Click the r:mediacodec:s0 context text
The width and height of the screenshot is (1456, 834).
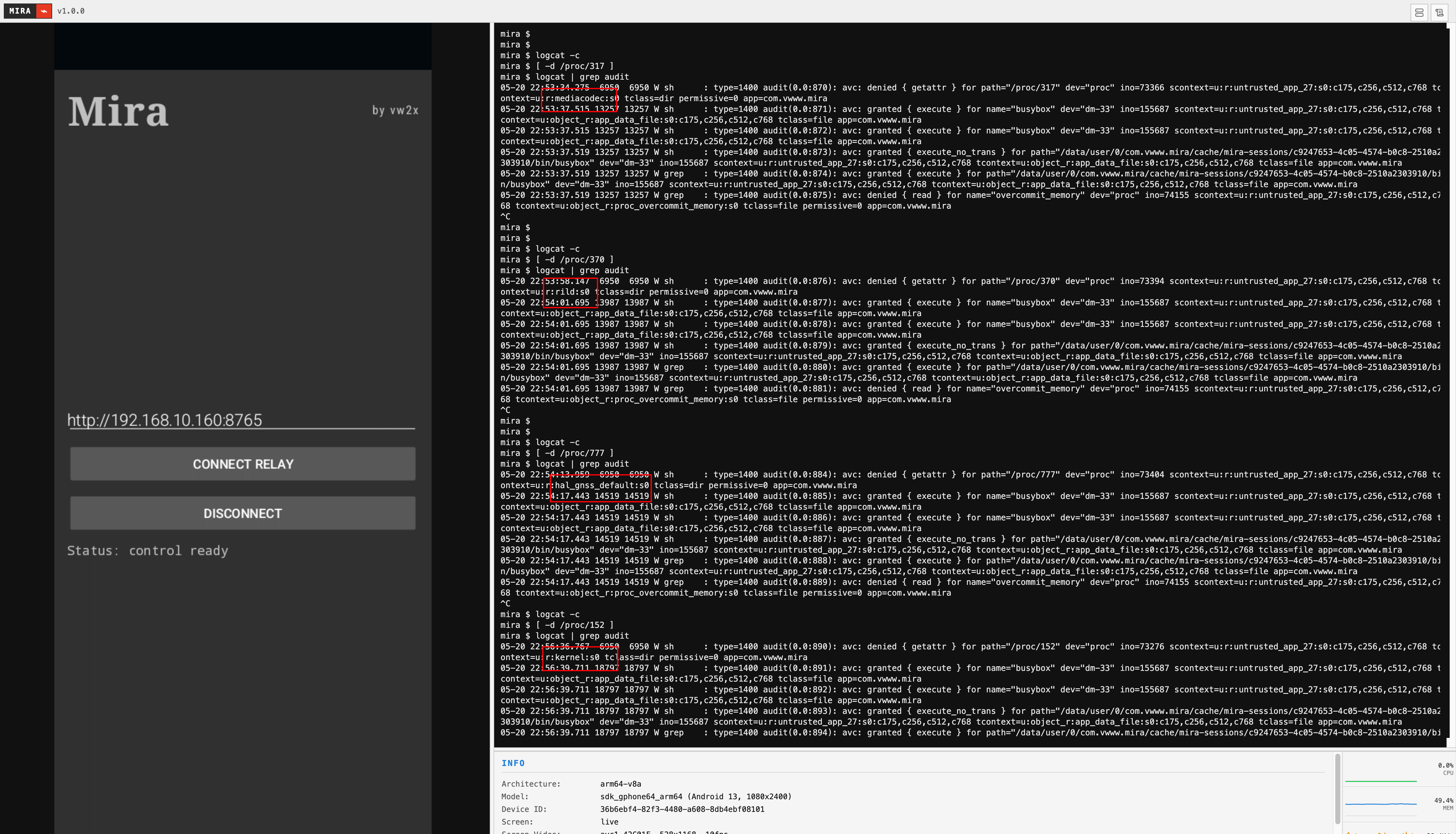[x=582, y=99]
